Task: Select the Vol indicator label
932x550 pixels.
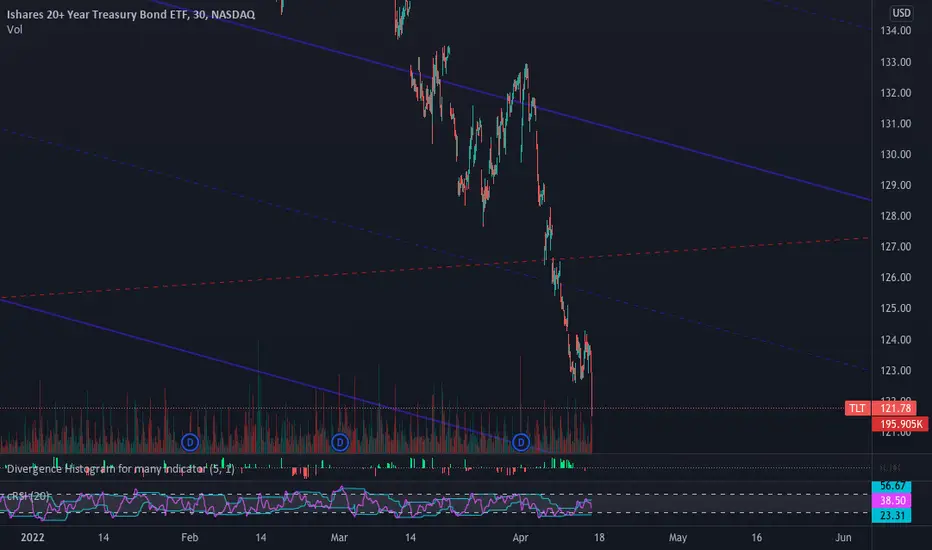Action: (14, 30)
